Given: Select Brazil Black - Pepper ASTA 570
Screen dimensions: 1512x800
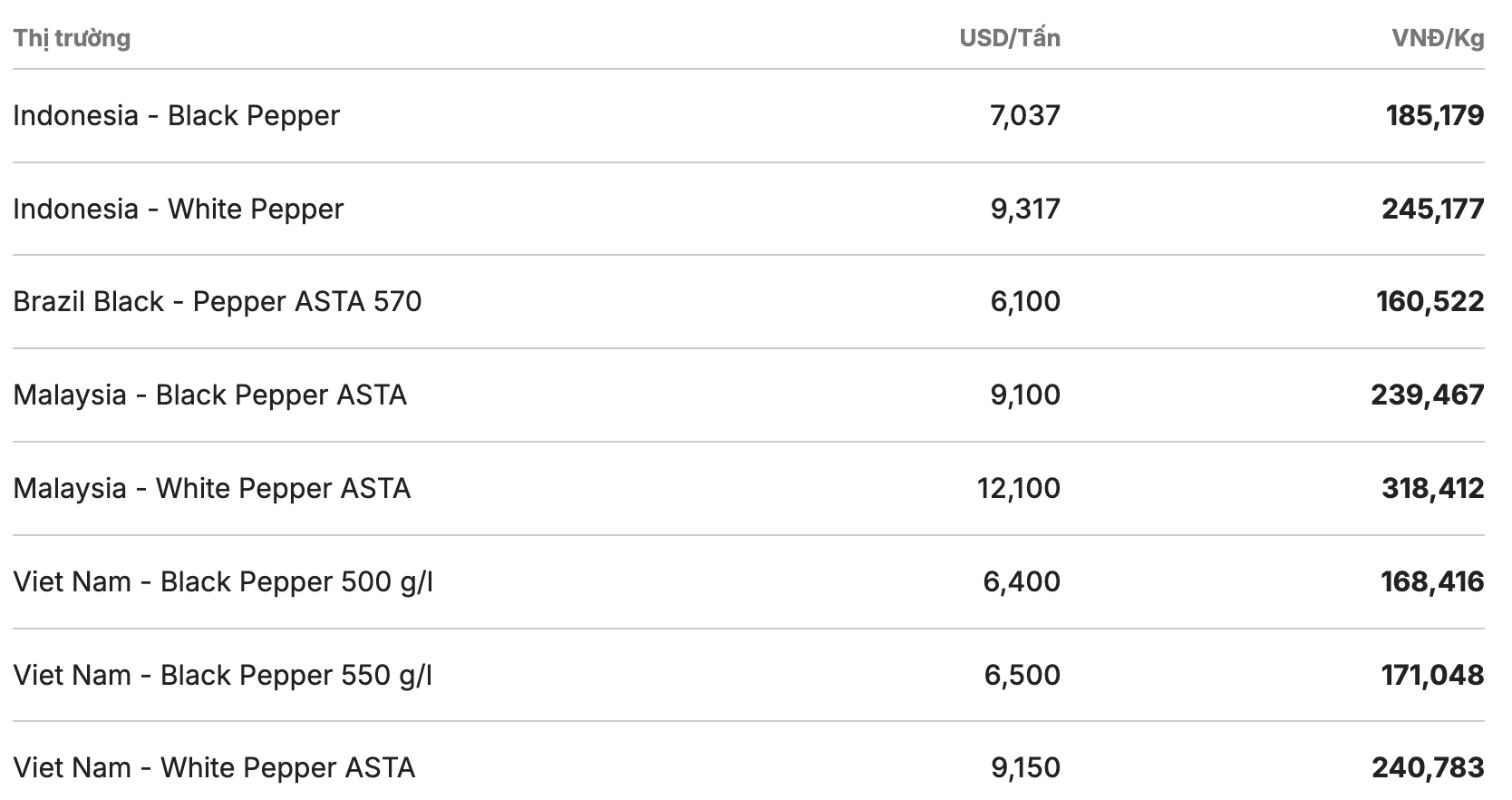Looking at the screenshot, I should click(x=218, y=302).
